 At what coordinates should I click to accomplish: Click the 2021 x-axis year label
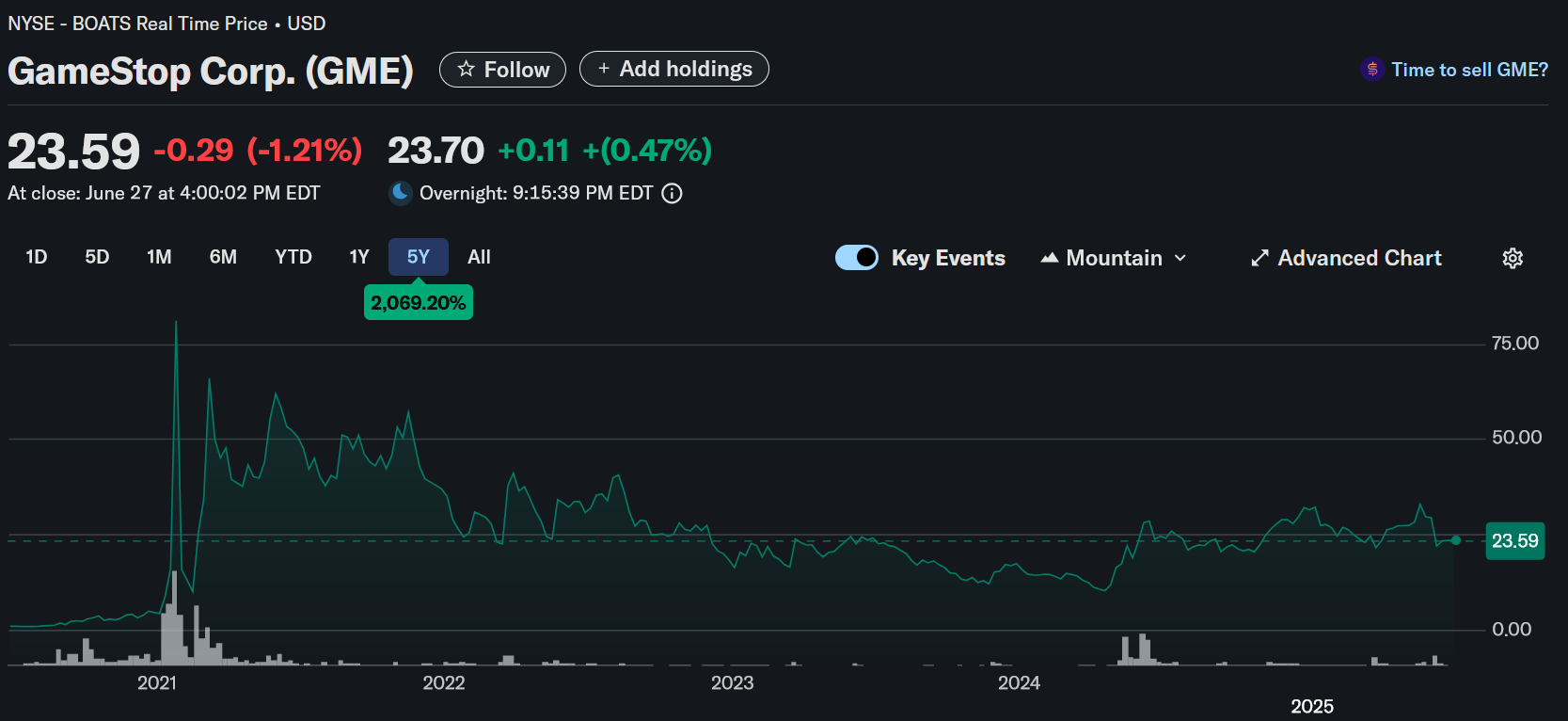(x=157, y=682)
